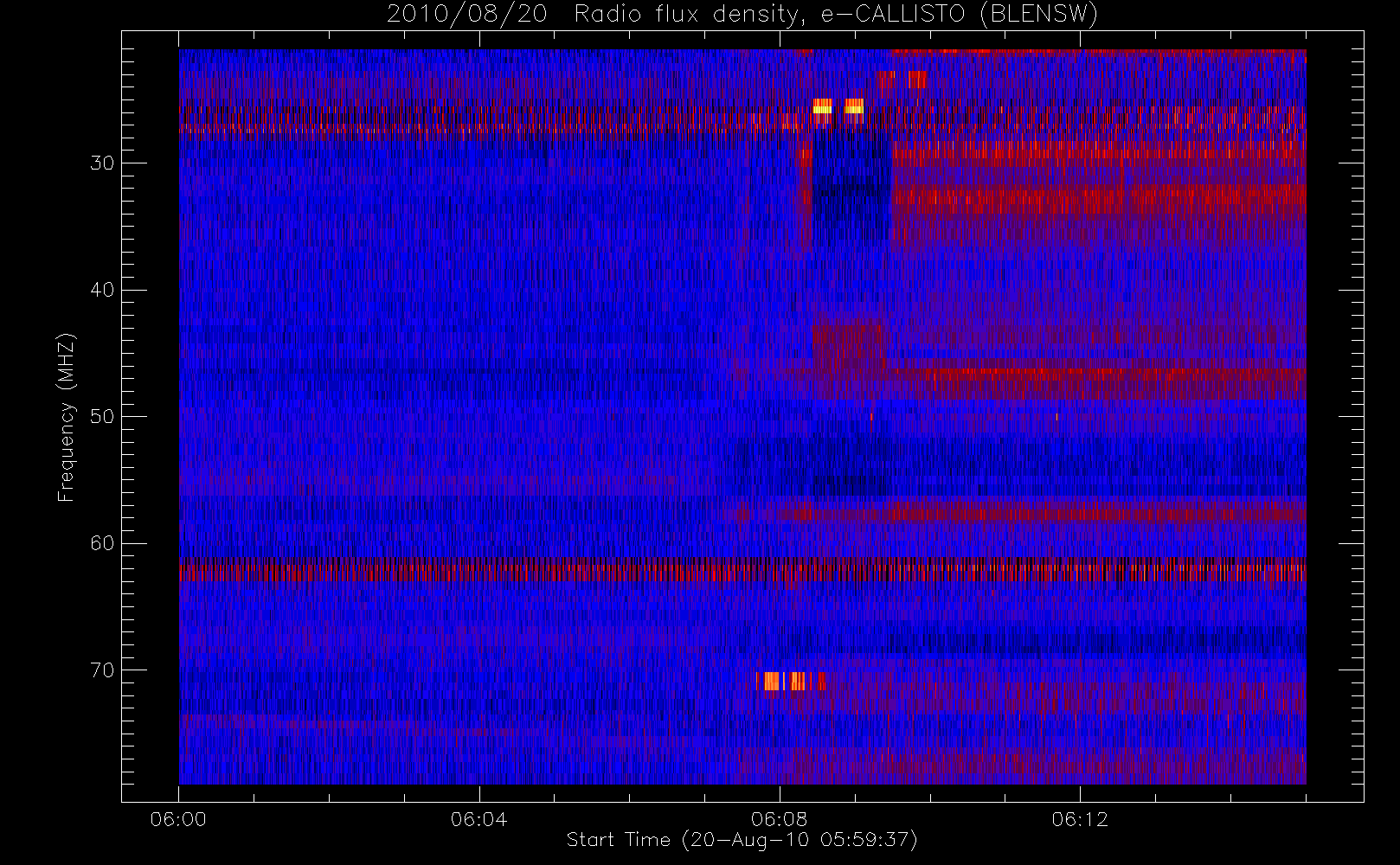Click the 70 MHz frequency tick label
Screen dimensions: 1400x865
click(102, 670)
